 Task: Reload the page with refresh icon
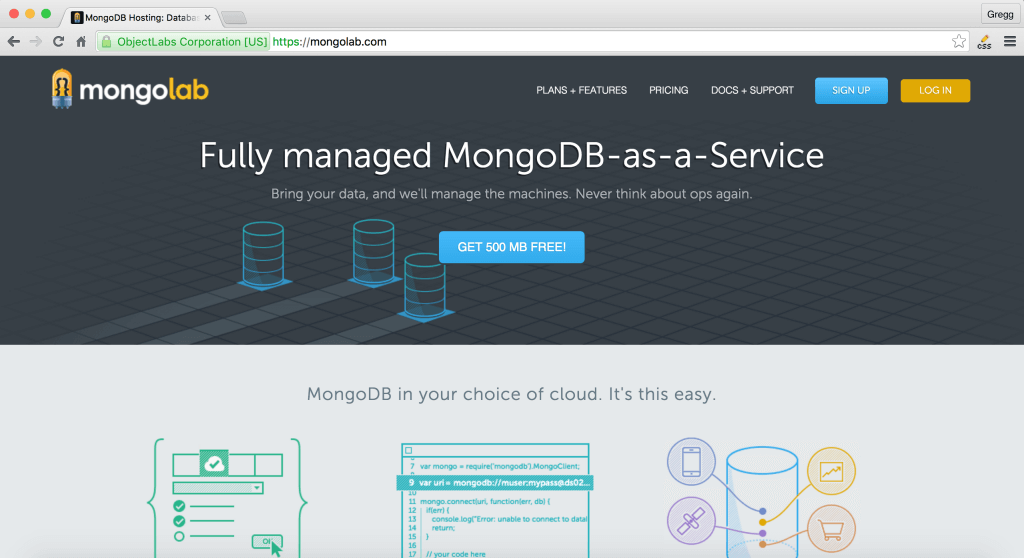pos(58,42)
